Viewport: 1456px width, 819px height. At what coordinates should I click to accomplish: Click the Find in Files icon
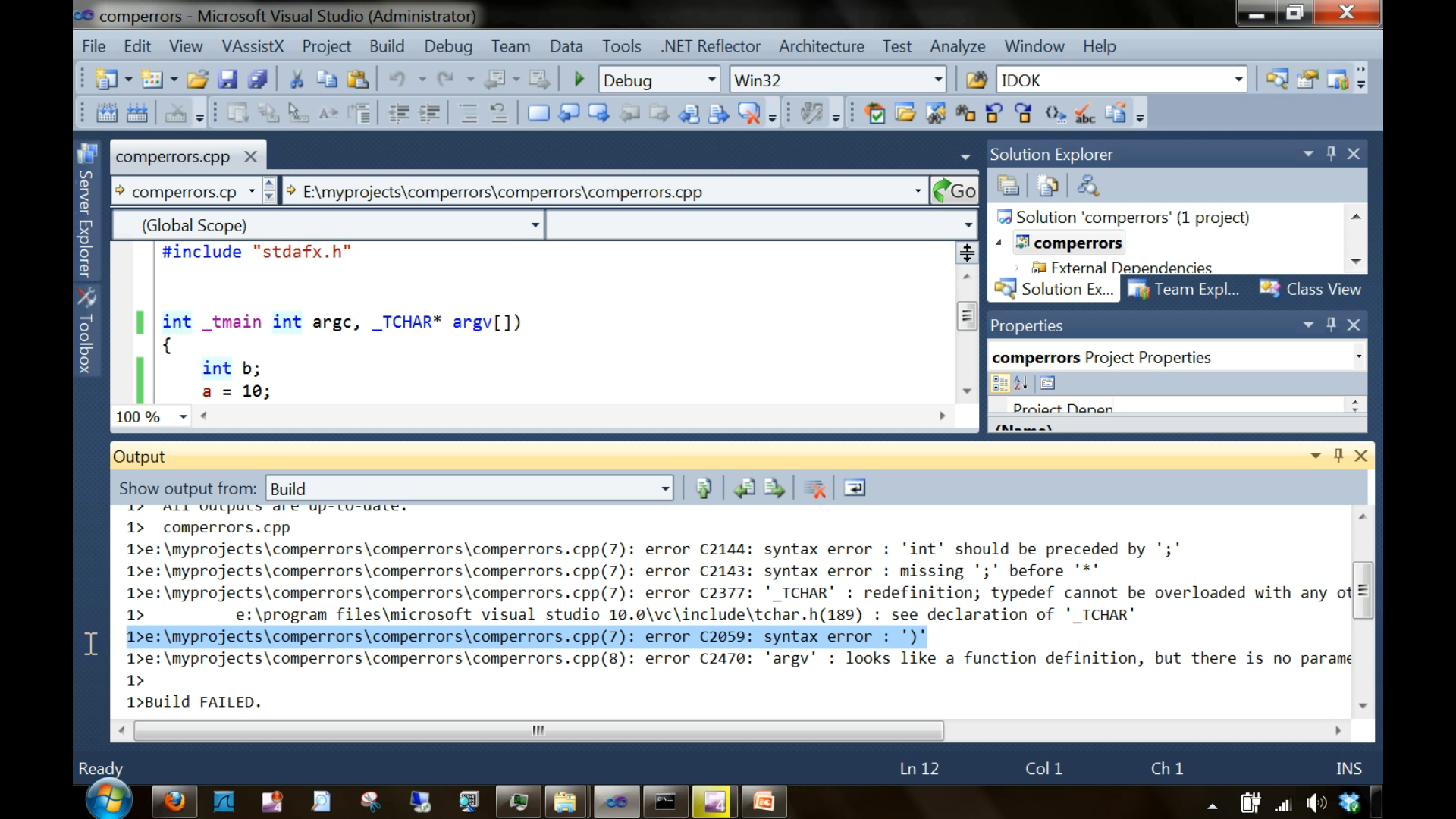coord(976,80)
